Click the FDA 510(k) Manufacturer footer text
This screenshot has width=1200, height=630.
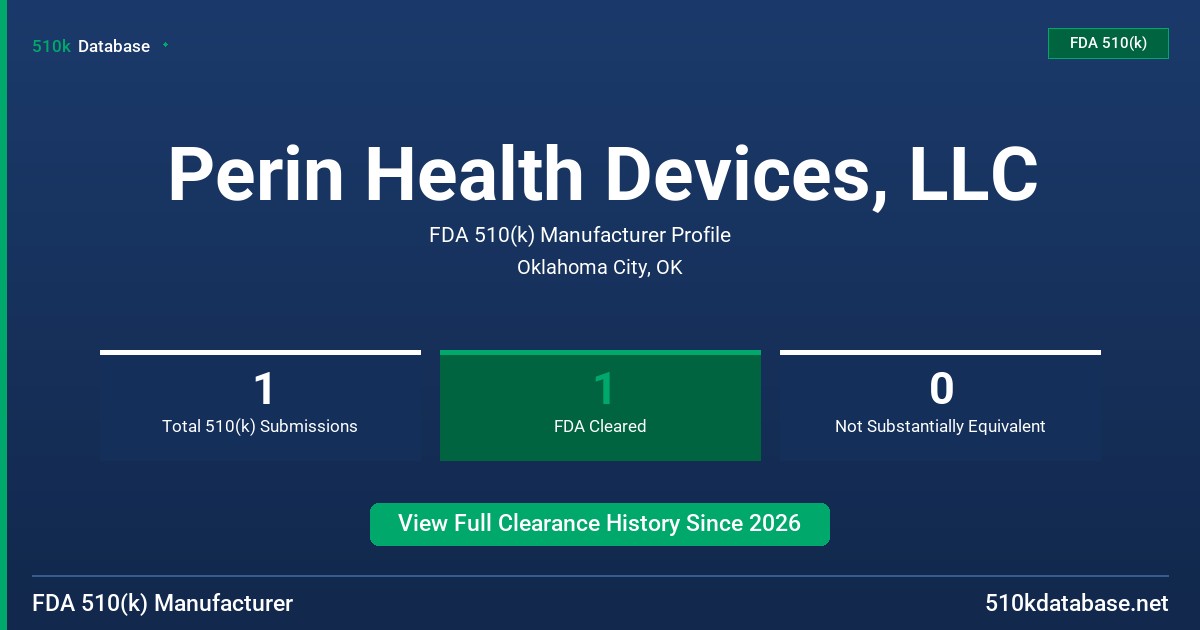coord(163,604)
